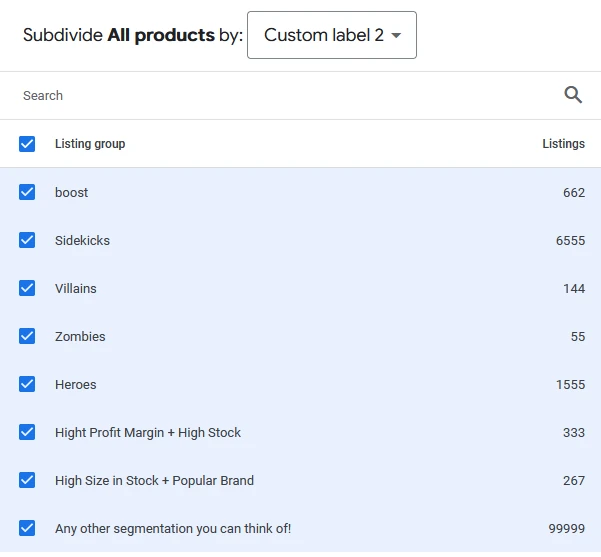Image resolution: width=601 pixels, height=557 pixels.
Task: Select the Villains row label
Action: [x=76, y=288]
